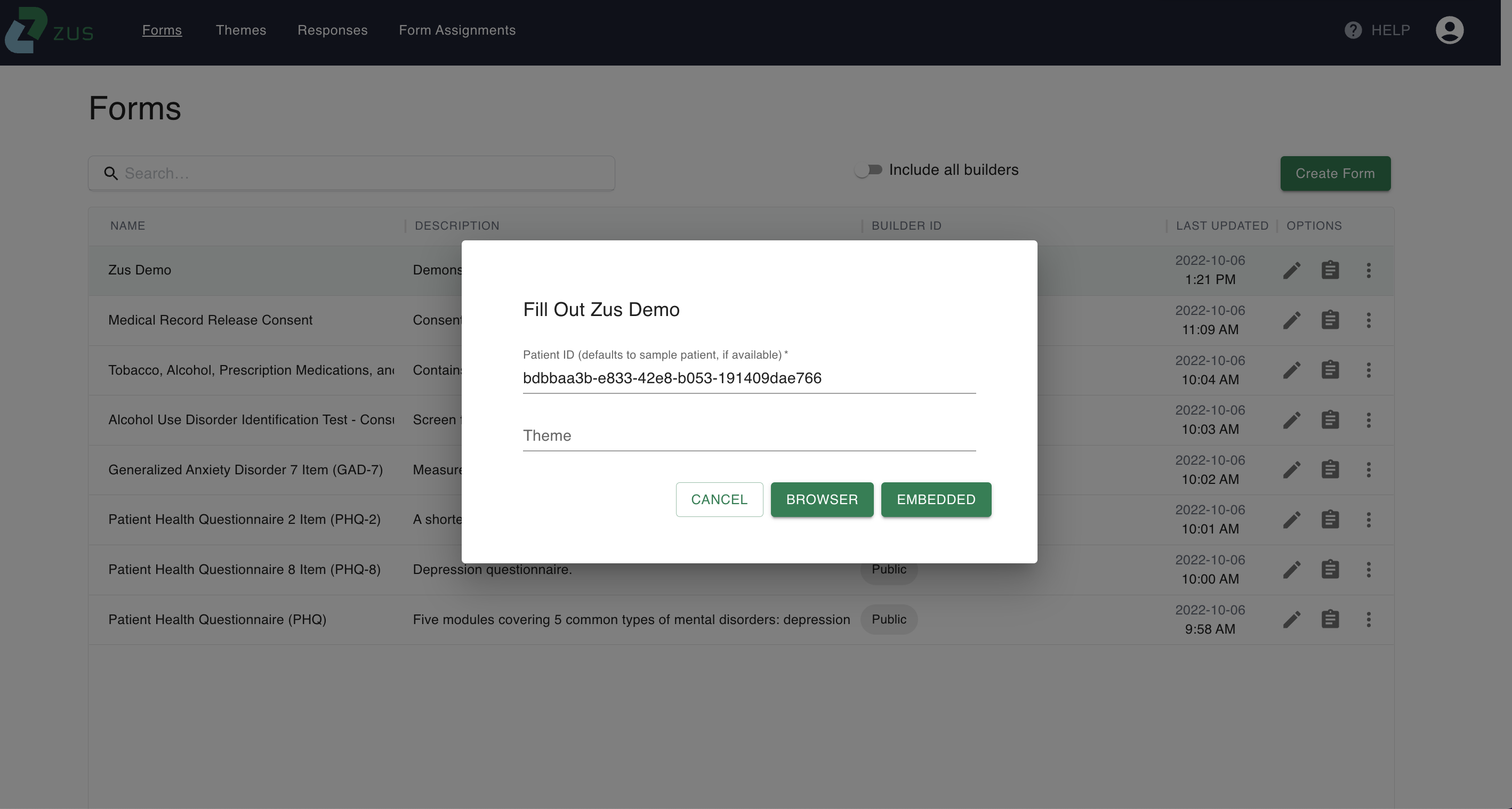This screenshot has width=1512, height=809.
Task: Open the Theme dropdown field
Action: tap(749, 436)
